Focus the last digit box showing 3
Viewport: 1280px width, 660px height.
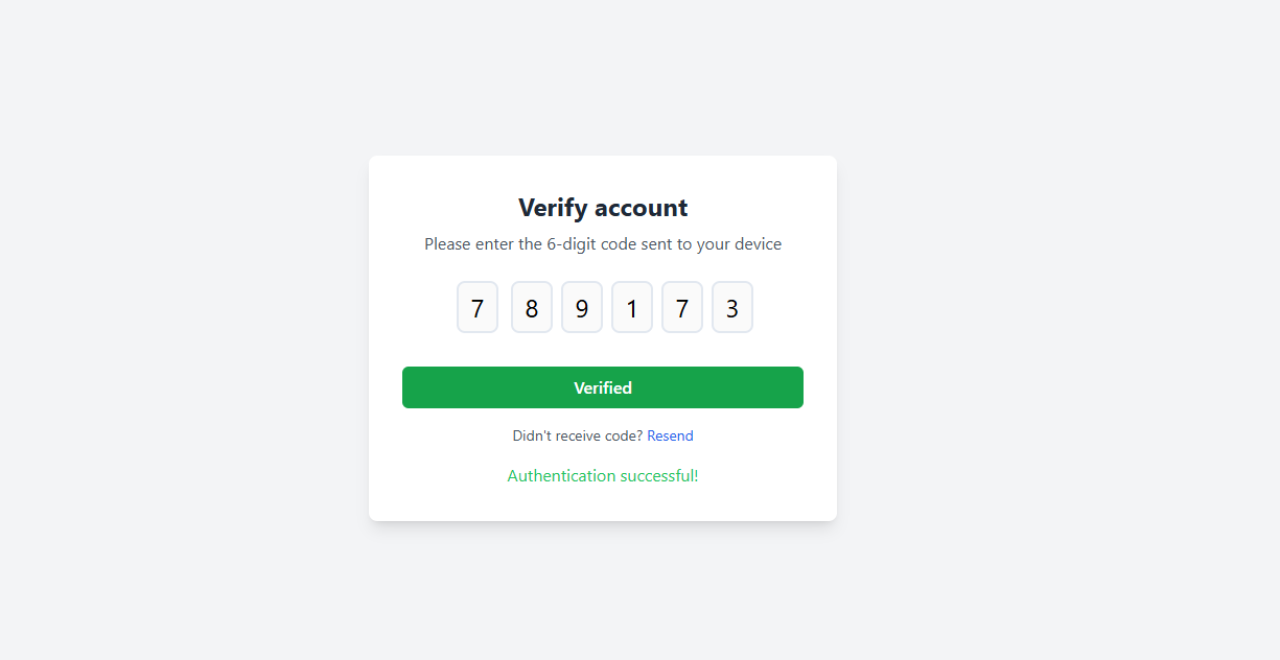(732, 307)
